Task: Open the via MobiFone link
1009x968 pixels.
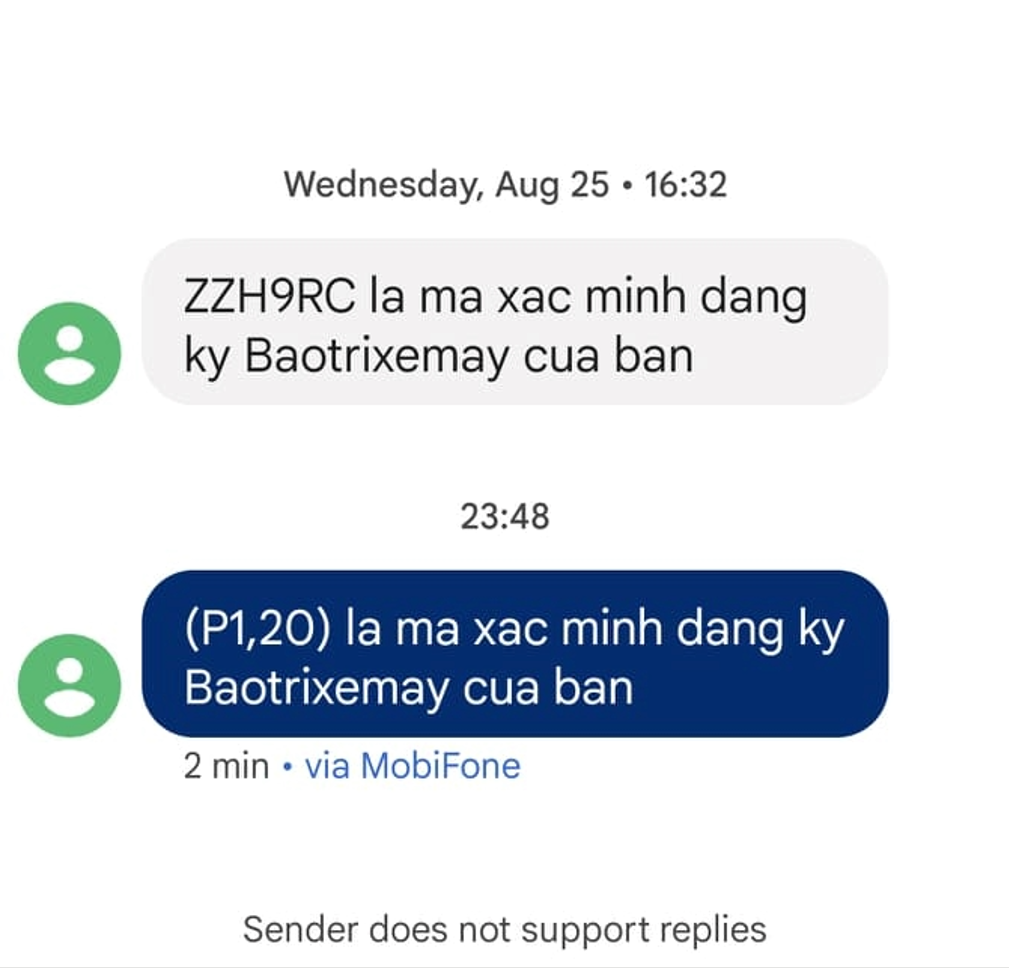Action: point(412,766)
